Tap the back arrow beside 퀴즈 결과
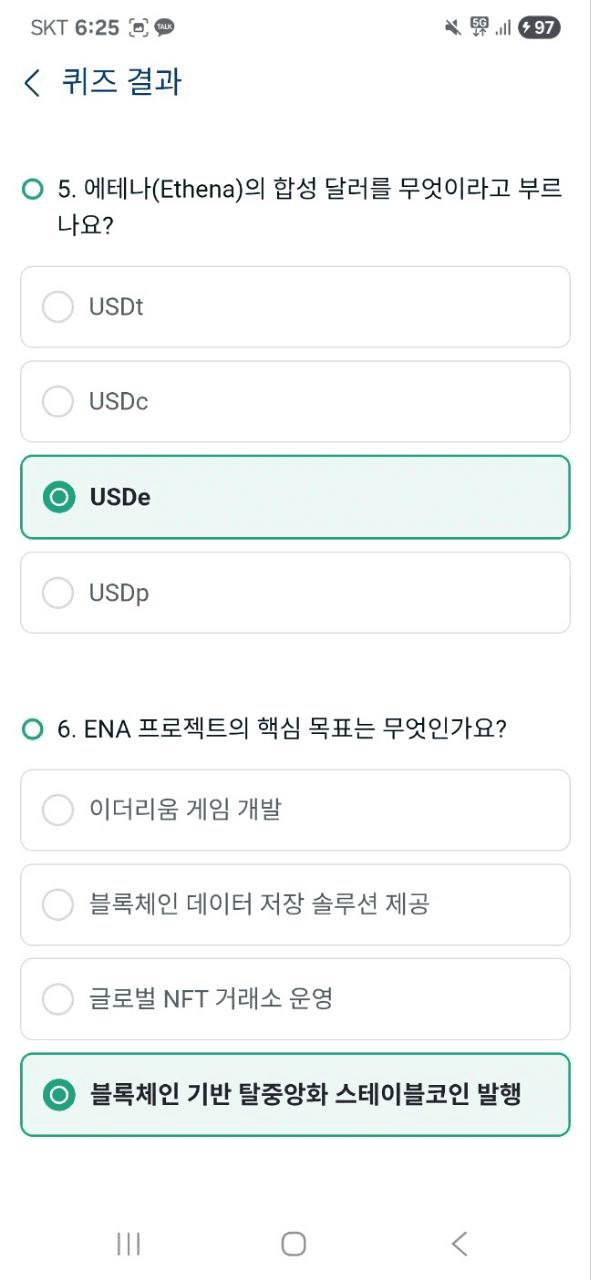Image resolution: width=591 pixels, height=1280 pixels. tap(33, 82)
